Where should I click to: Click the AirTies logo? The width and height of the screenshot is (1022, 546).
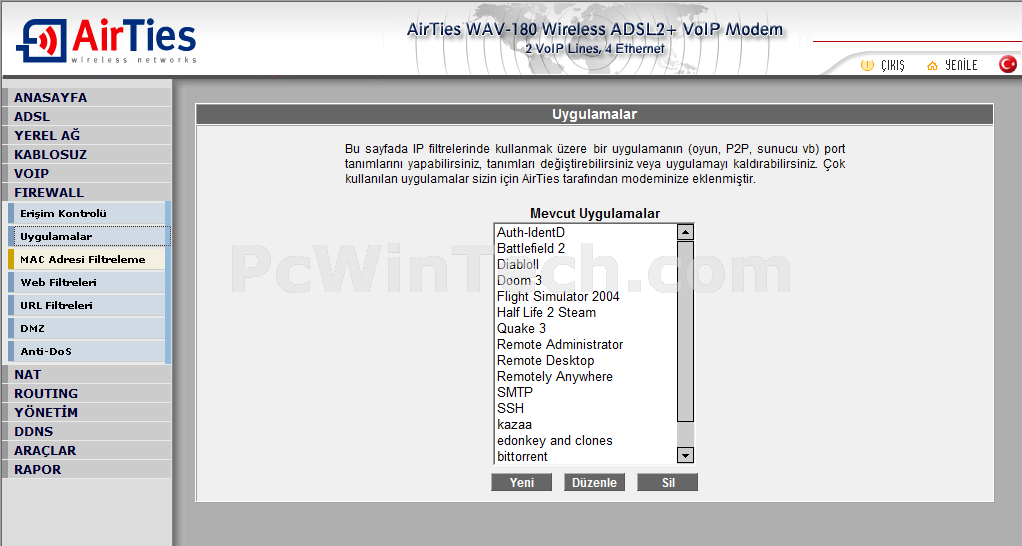click(106, 40)
